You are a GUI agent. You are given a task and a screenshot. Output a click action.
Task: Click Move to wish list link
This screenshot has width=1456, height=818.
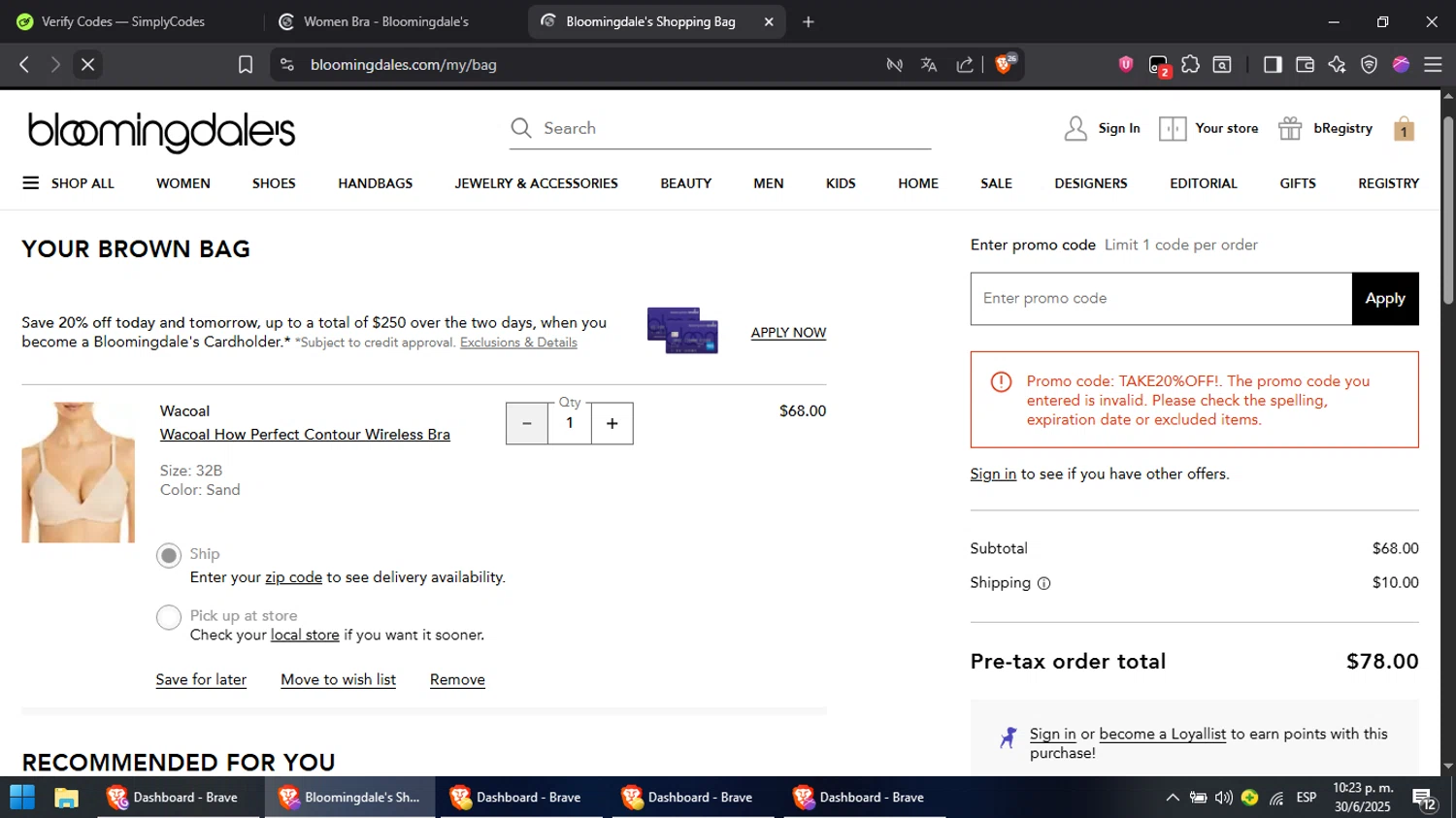(x=338, y=680)
